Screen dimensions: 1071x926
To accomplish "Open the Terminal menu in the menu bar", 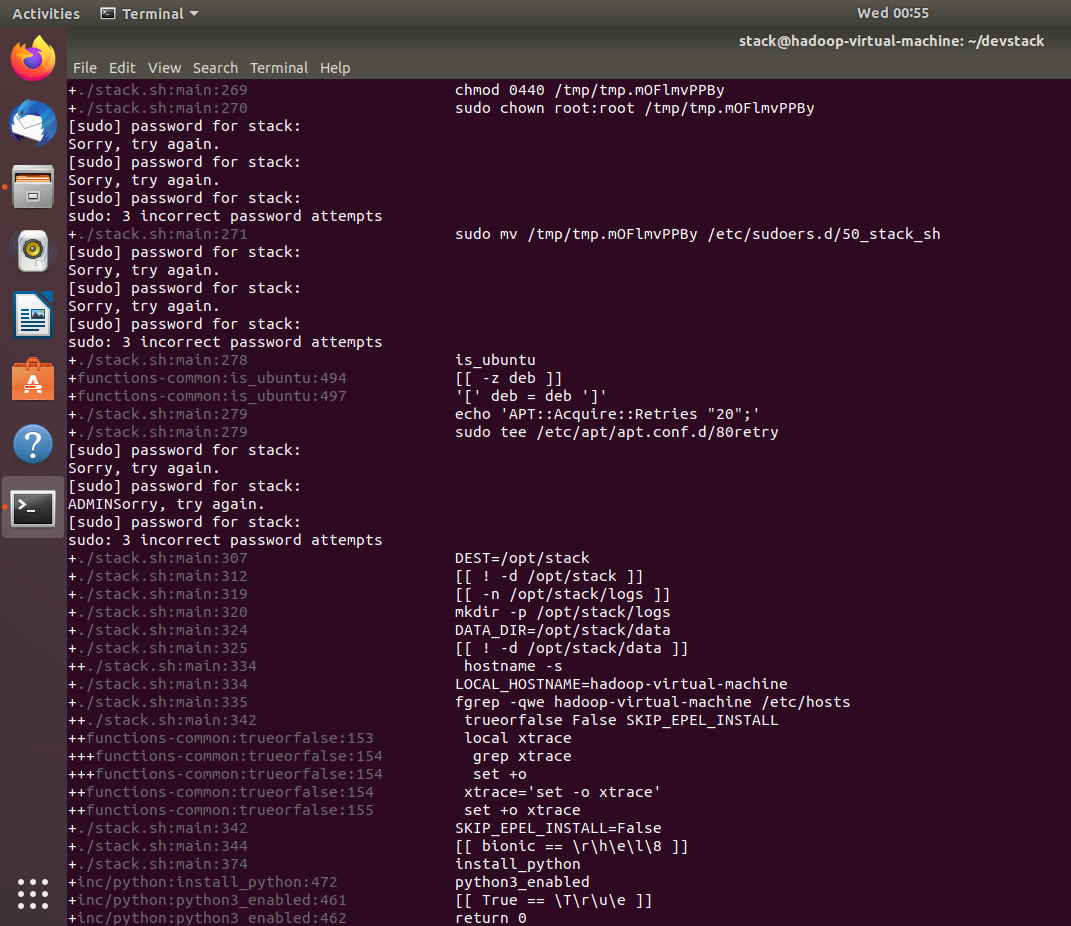I will tap(279, 68).
